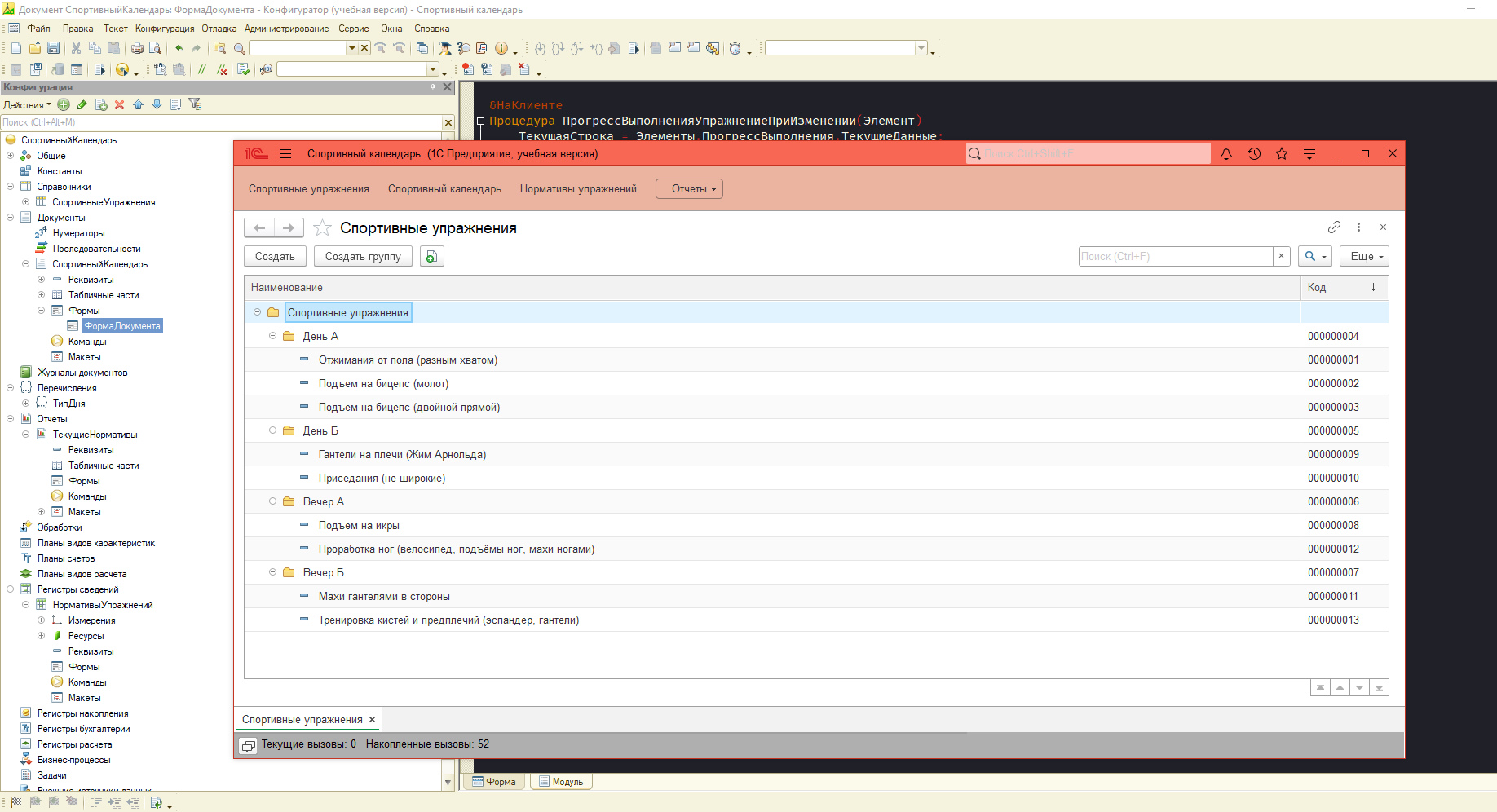This screenshot has height=812, width=1497.
Task: Open the hamburger main menu of 1C:Enterprise
Action: coord(285,153)
